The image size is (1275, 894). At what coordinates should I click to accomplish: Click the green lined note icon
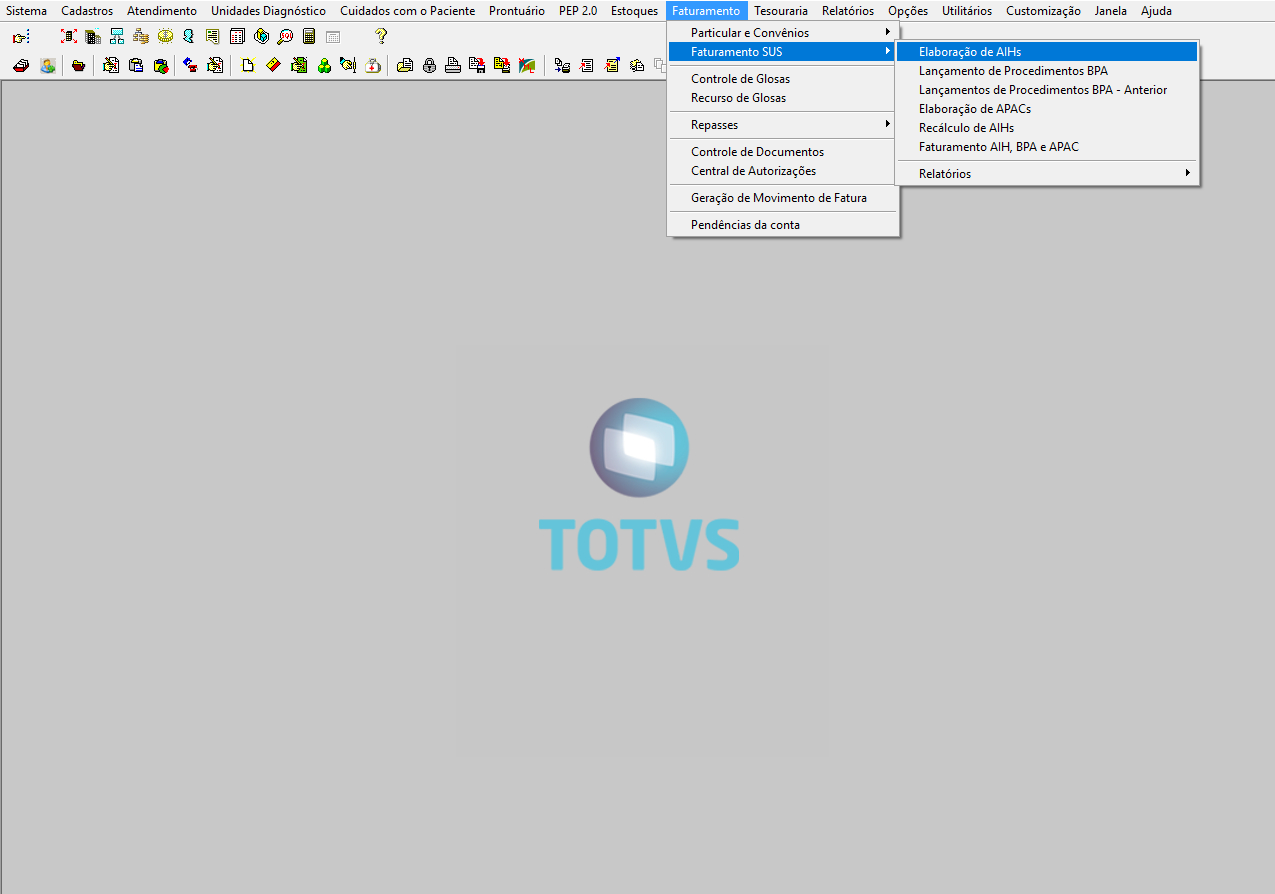(213, 37)
